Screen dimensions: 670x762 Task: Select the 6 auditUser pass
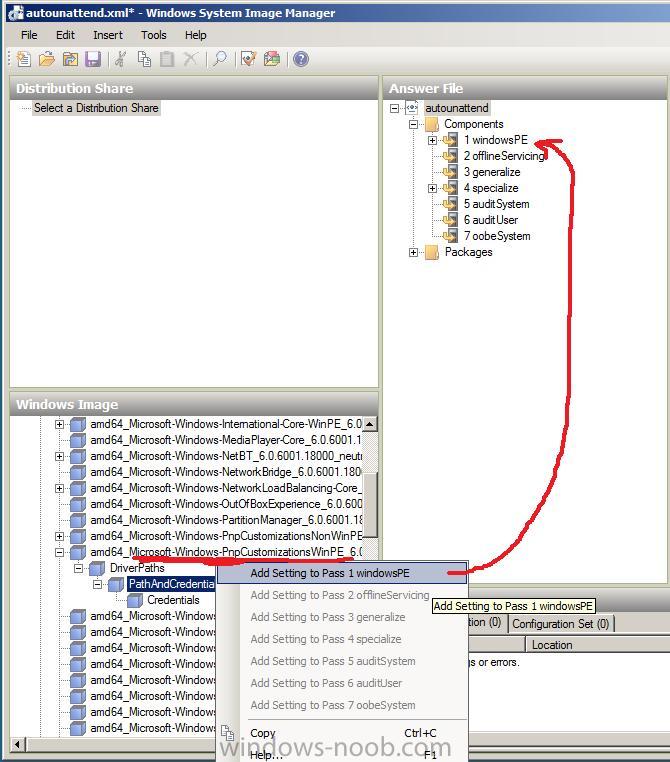pos(491,220)
